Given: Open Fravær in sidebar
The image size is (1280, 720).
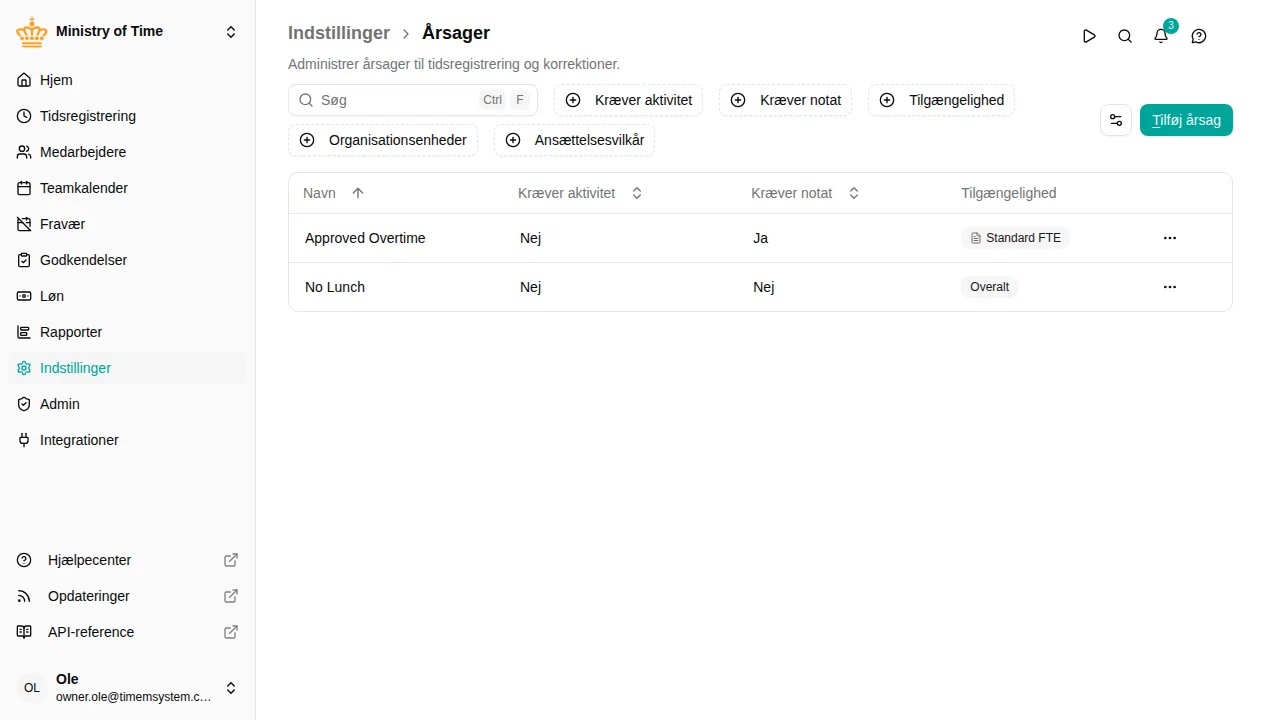Looking at the screenshot, I should point(127,224).
